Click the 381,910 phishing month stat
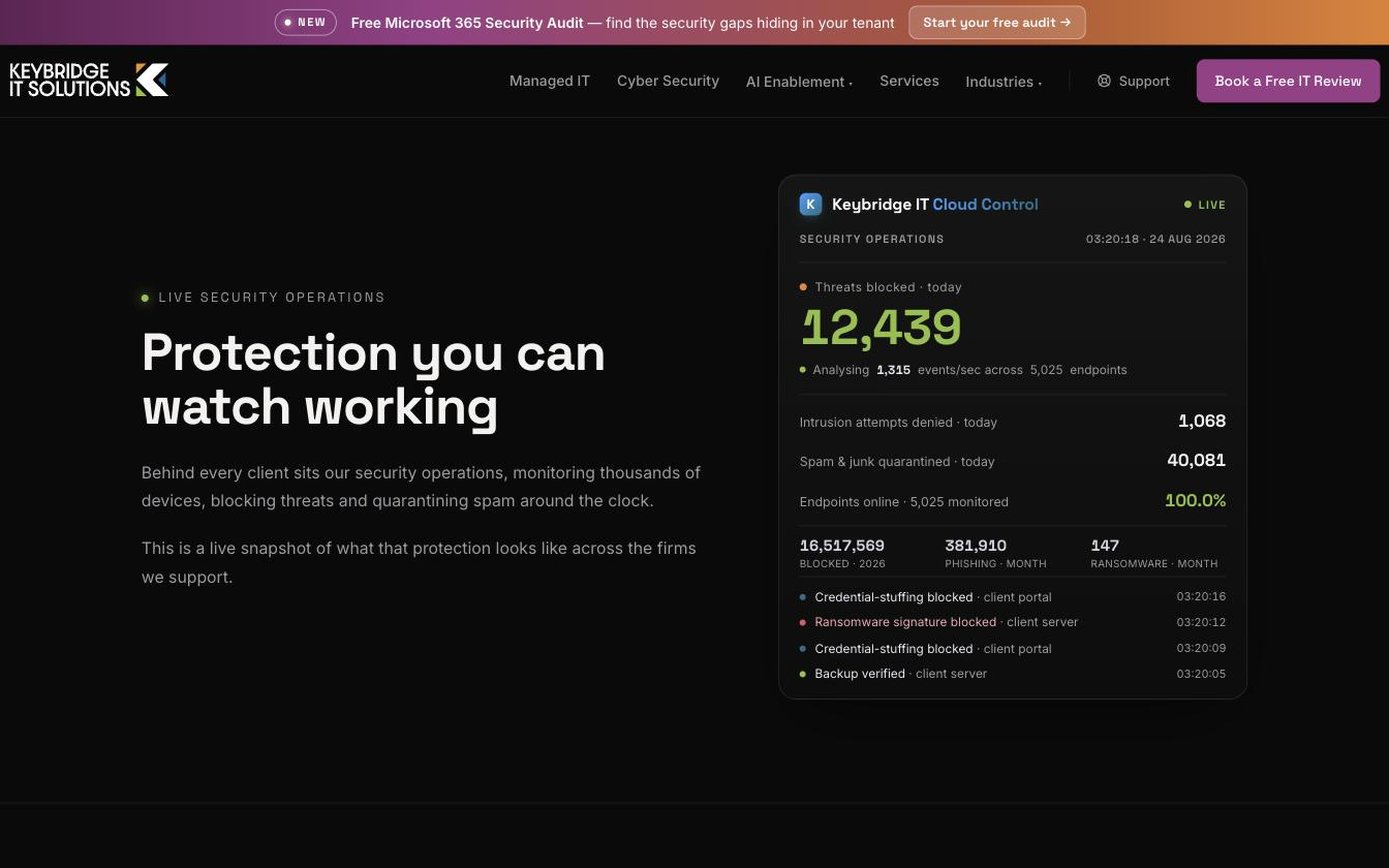 996,553
